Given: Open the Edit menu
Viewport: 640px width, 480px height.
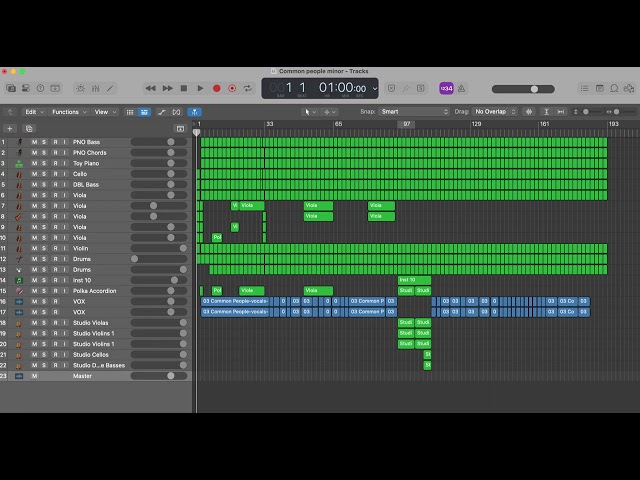Looking at the screenshot, I should [x=34, y=112].
